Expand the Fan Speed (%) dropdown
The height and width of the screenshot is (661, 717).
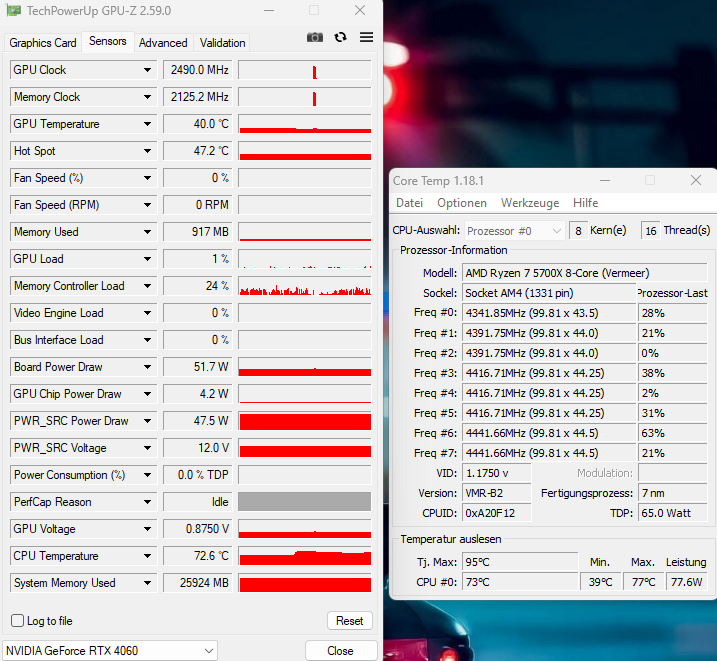[147, 178]
